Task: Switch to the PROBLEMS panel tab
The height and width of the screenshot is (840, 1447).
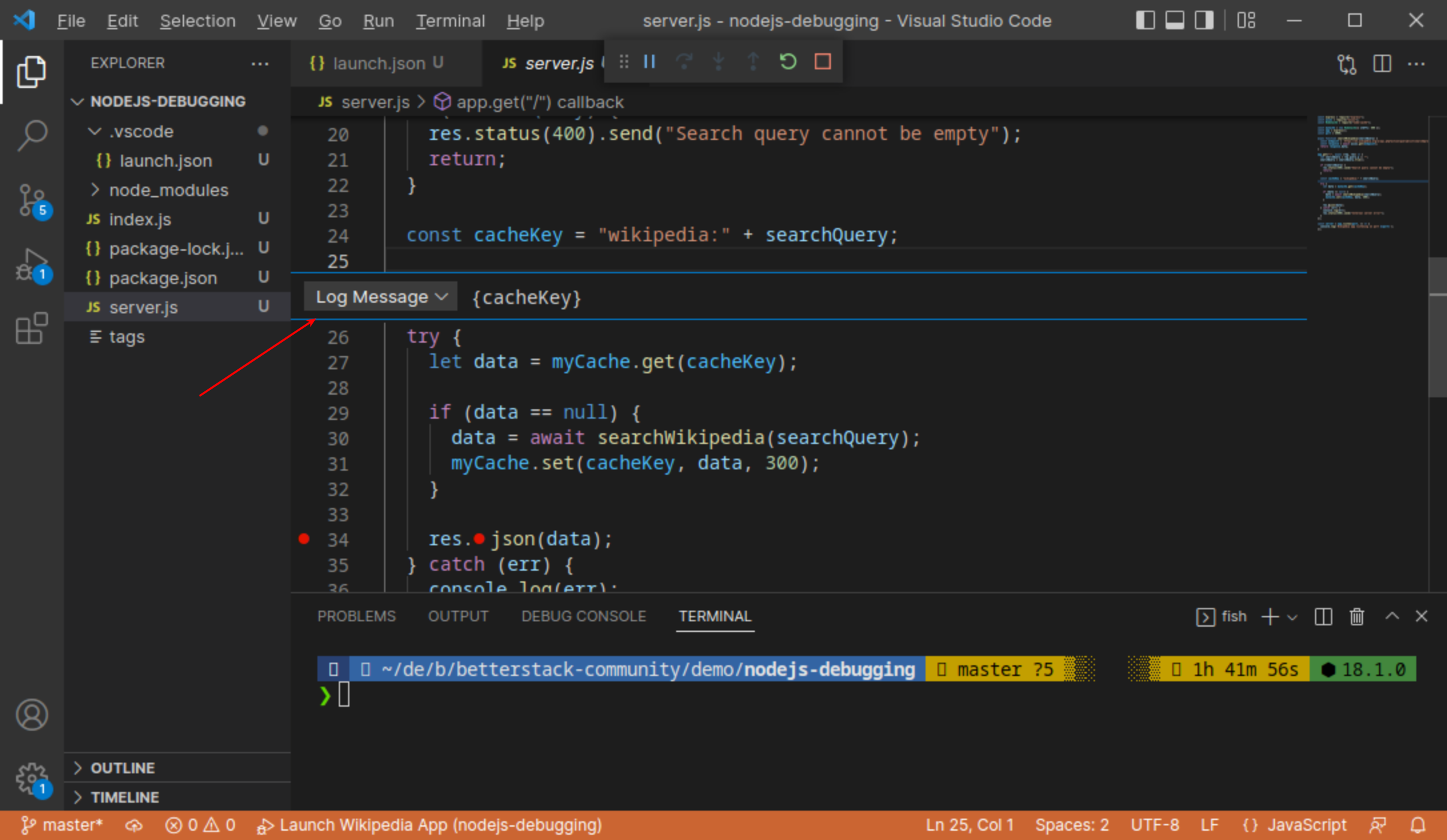Action: click(x=356, y=616)
